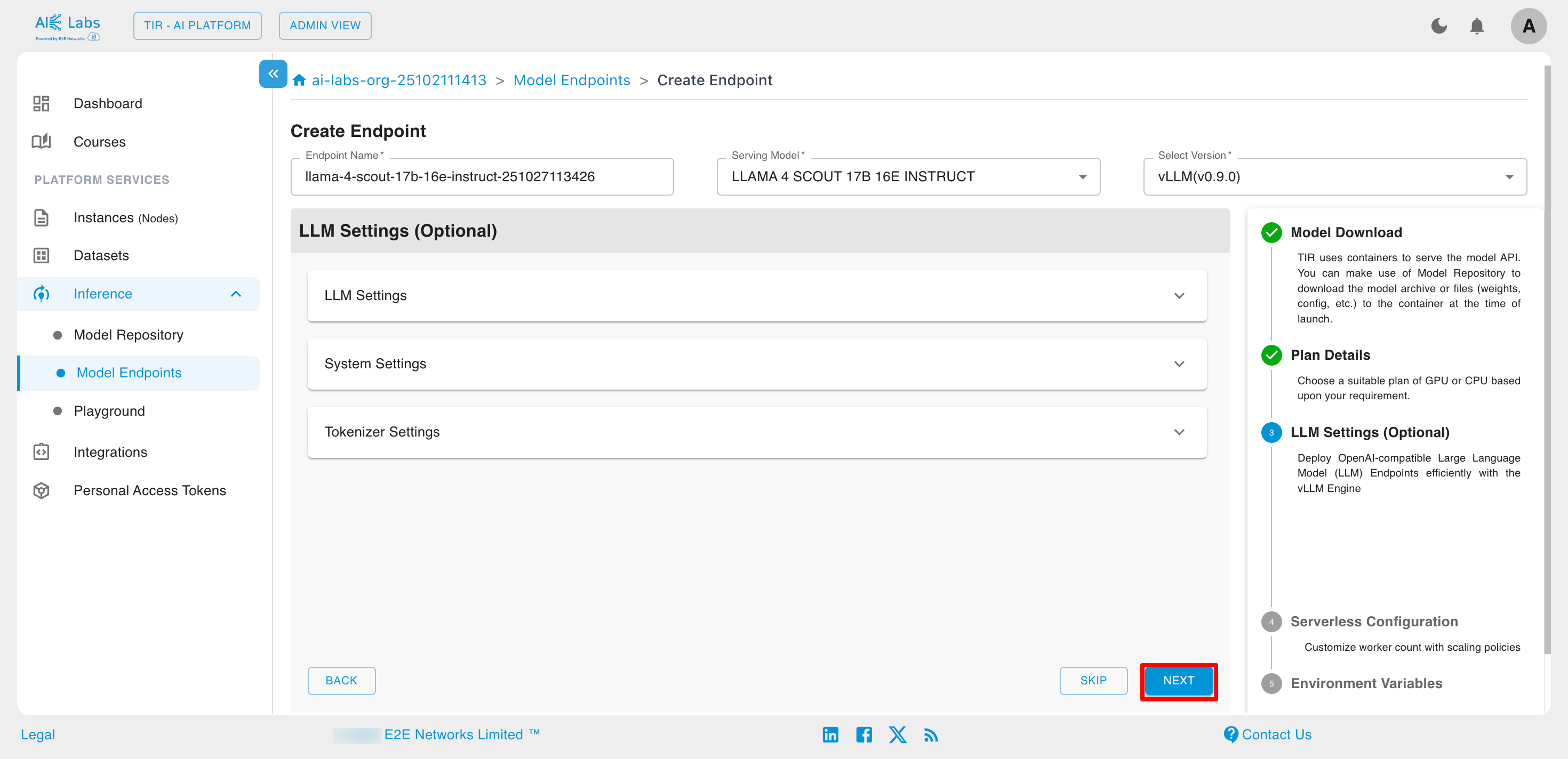
Task: Click the BACK button
Action: [341, 681]
